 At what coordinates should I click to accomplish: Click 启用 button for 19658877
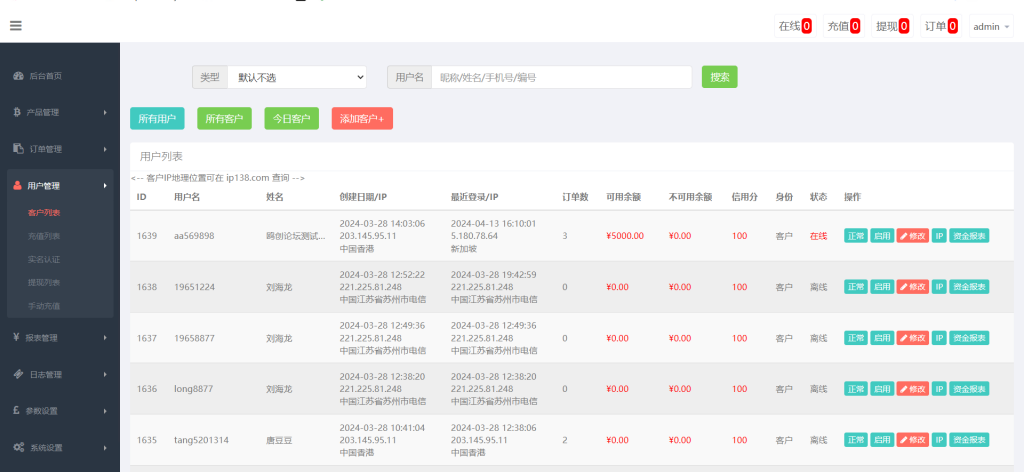pos(882,338)
